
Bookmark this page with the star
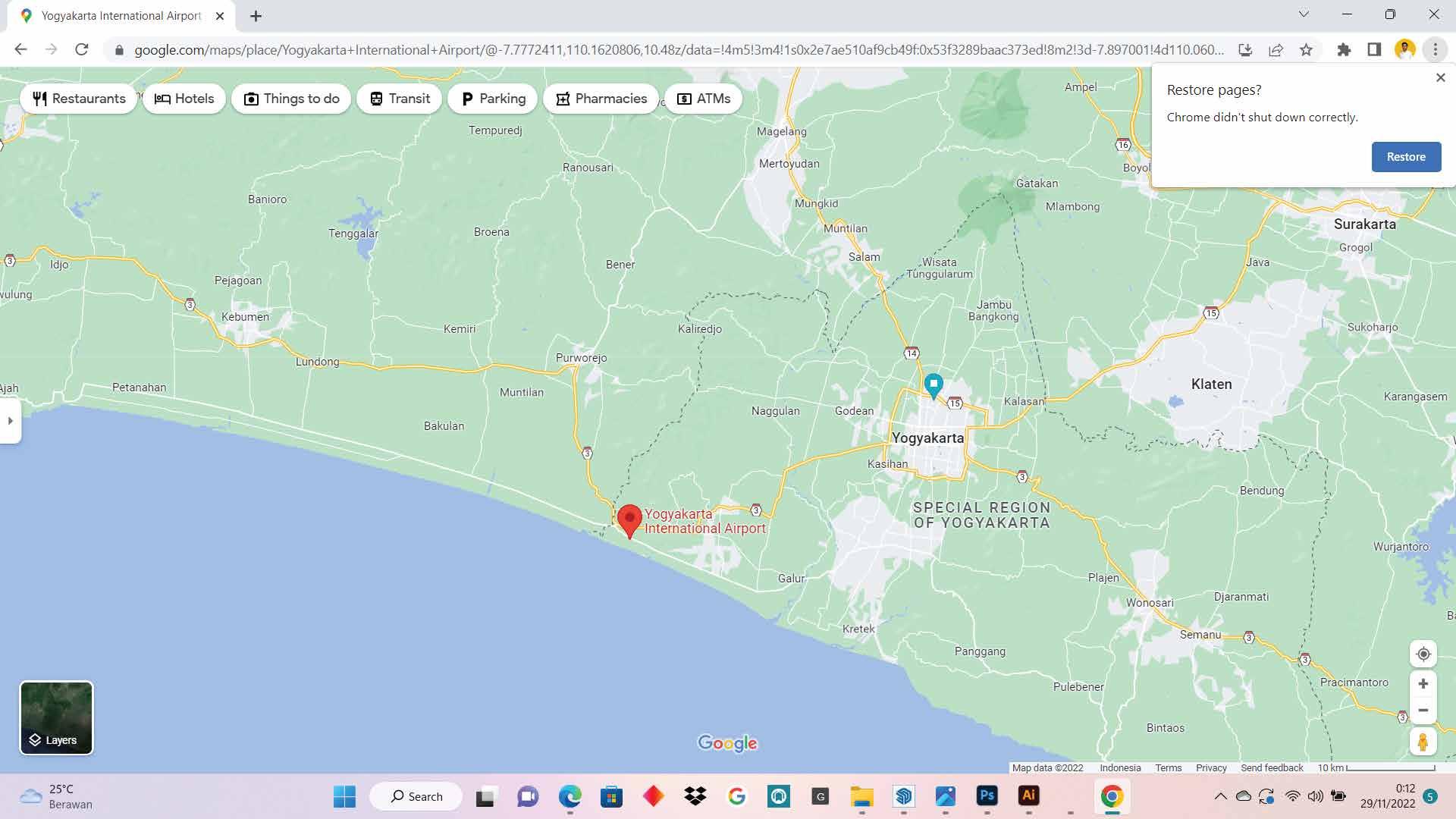(1306, 50)
